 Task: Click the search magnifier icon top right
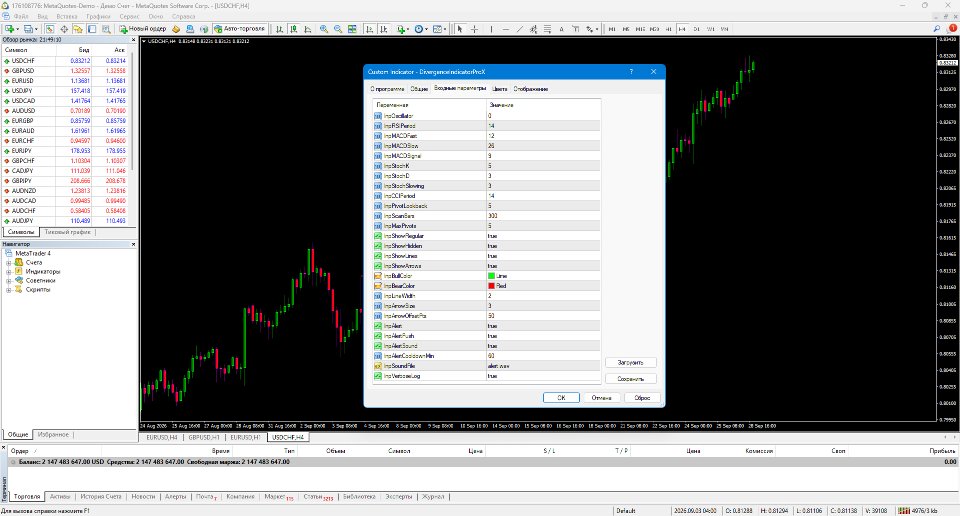(937, 29)
